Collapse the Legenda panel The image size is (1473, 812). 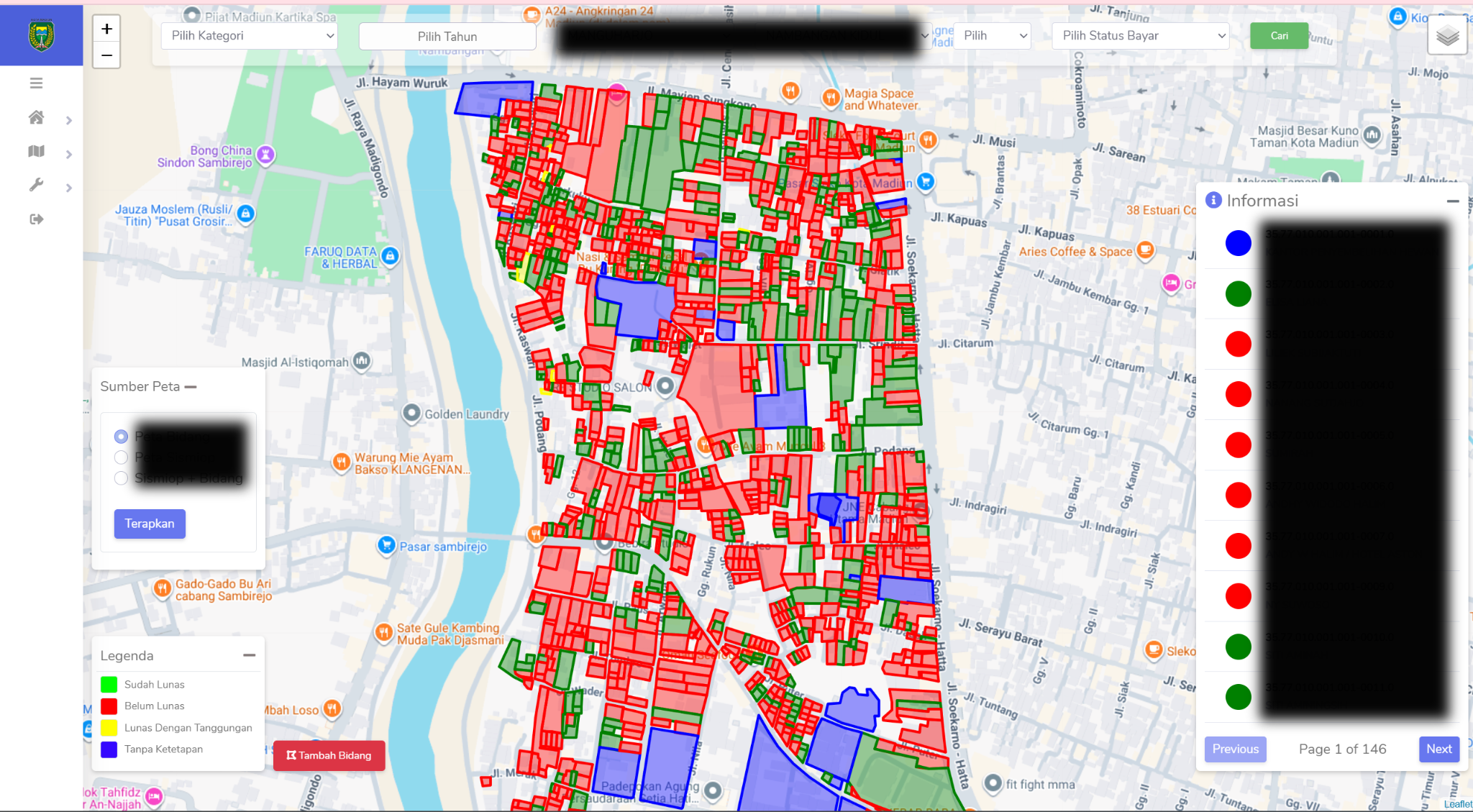250,655
